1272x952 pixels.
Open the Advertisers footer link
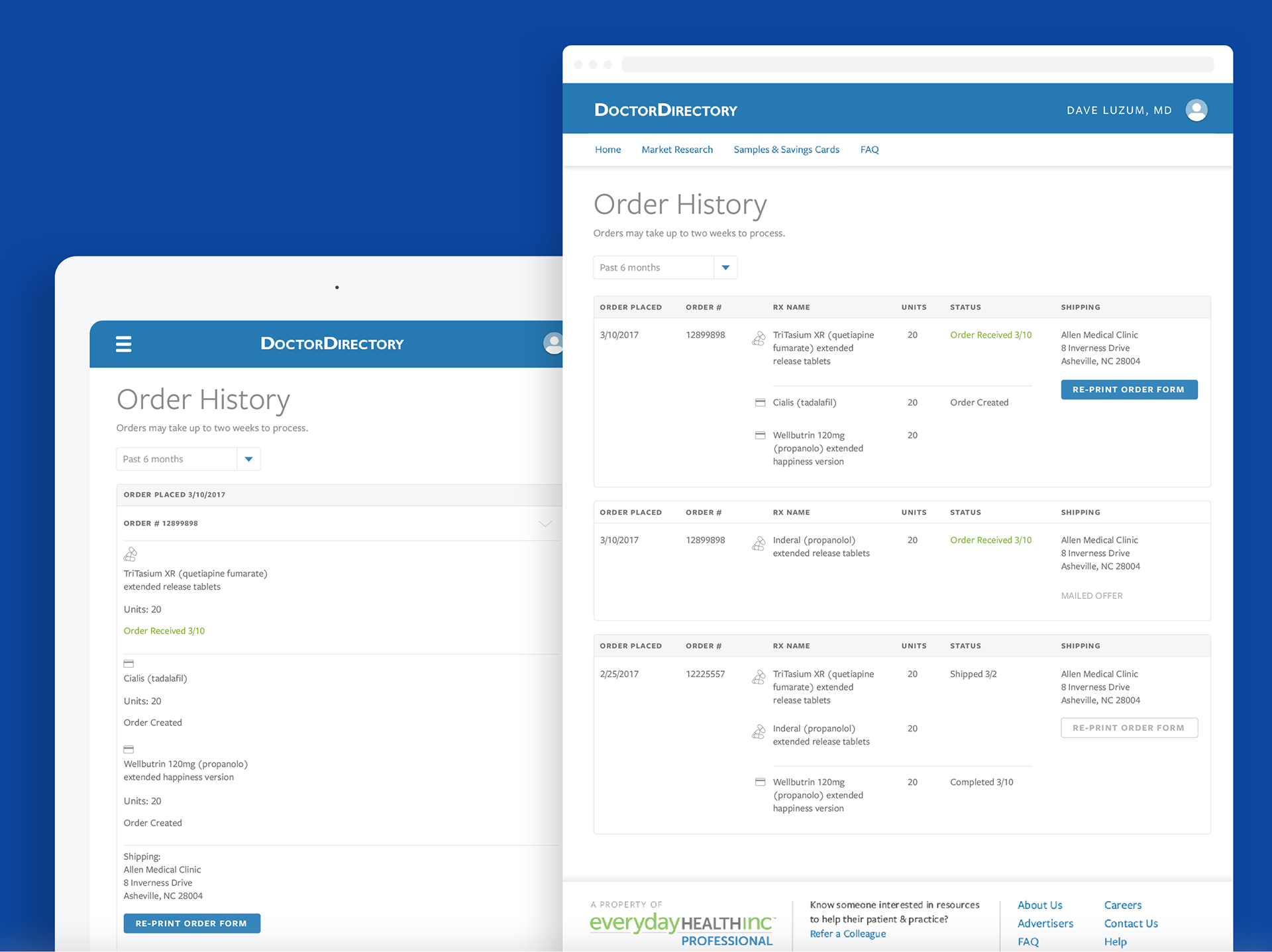(x=1045, y=924)
